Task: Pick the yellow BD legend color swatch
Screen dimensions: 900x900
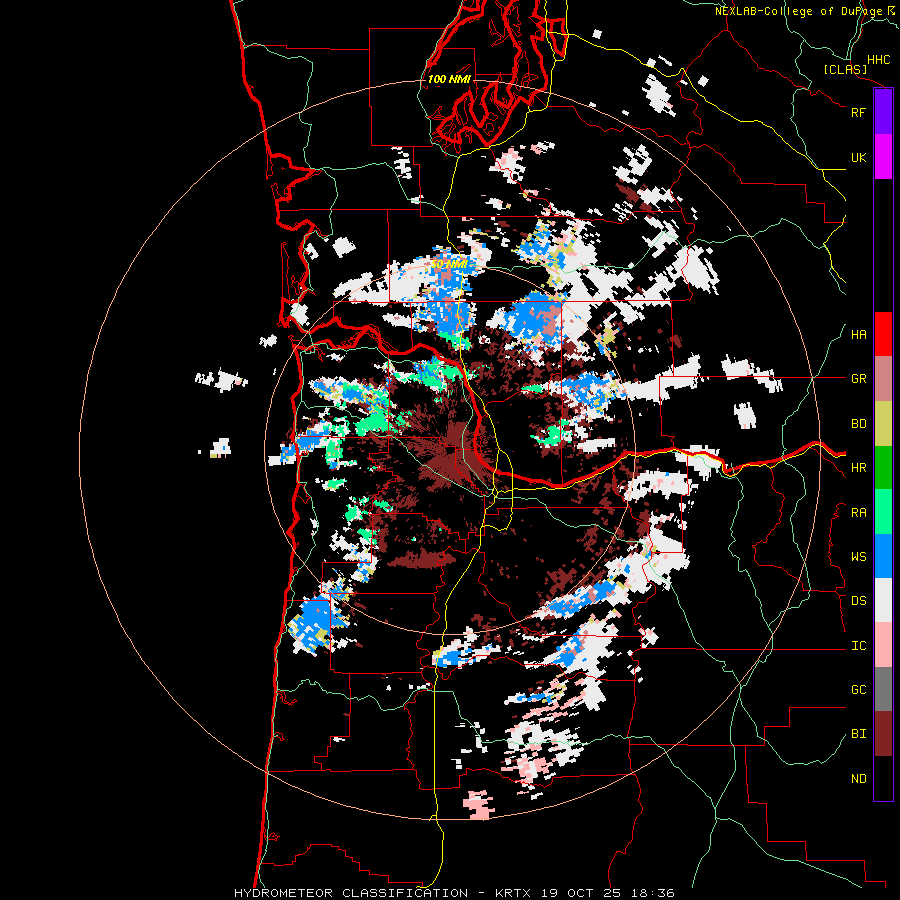Action: click(x=883, y=424)
